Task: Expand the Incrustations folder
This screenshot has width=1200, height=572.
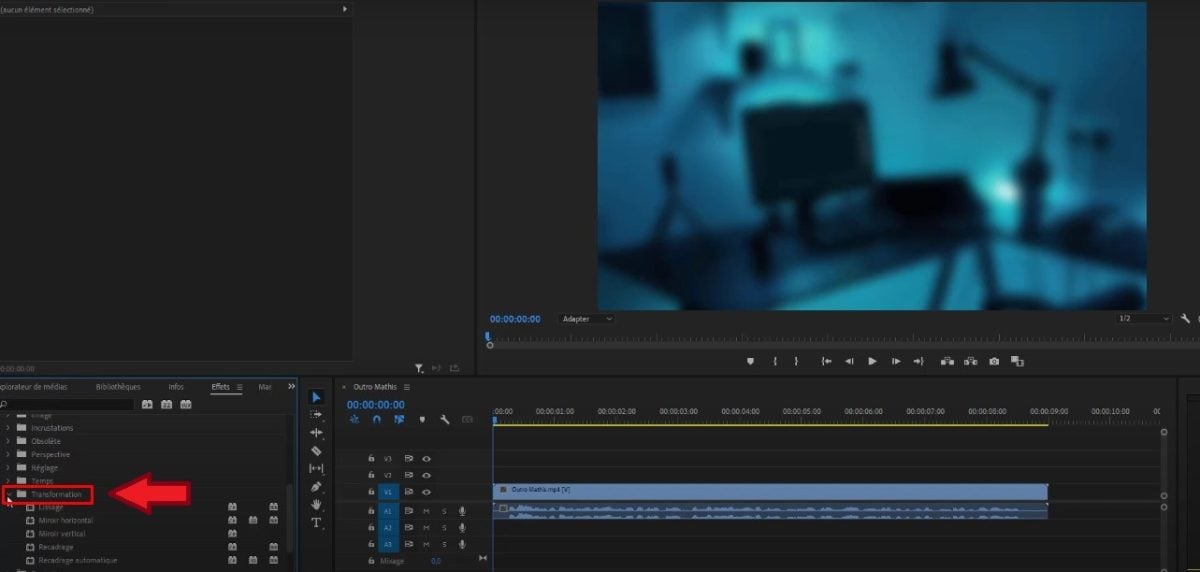Action: coord(8,428)
